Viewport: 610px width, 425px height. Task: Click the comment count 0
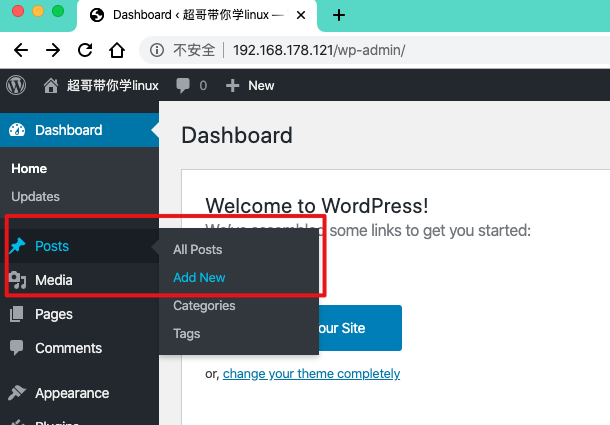pos(203,86)
